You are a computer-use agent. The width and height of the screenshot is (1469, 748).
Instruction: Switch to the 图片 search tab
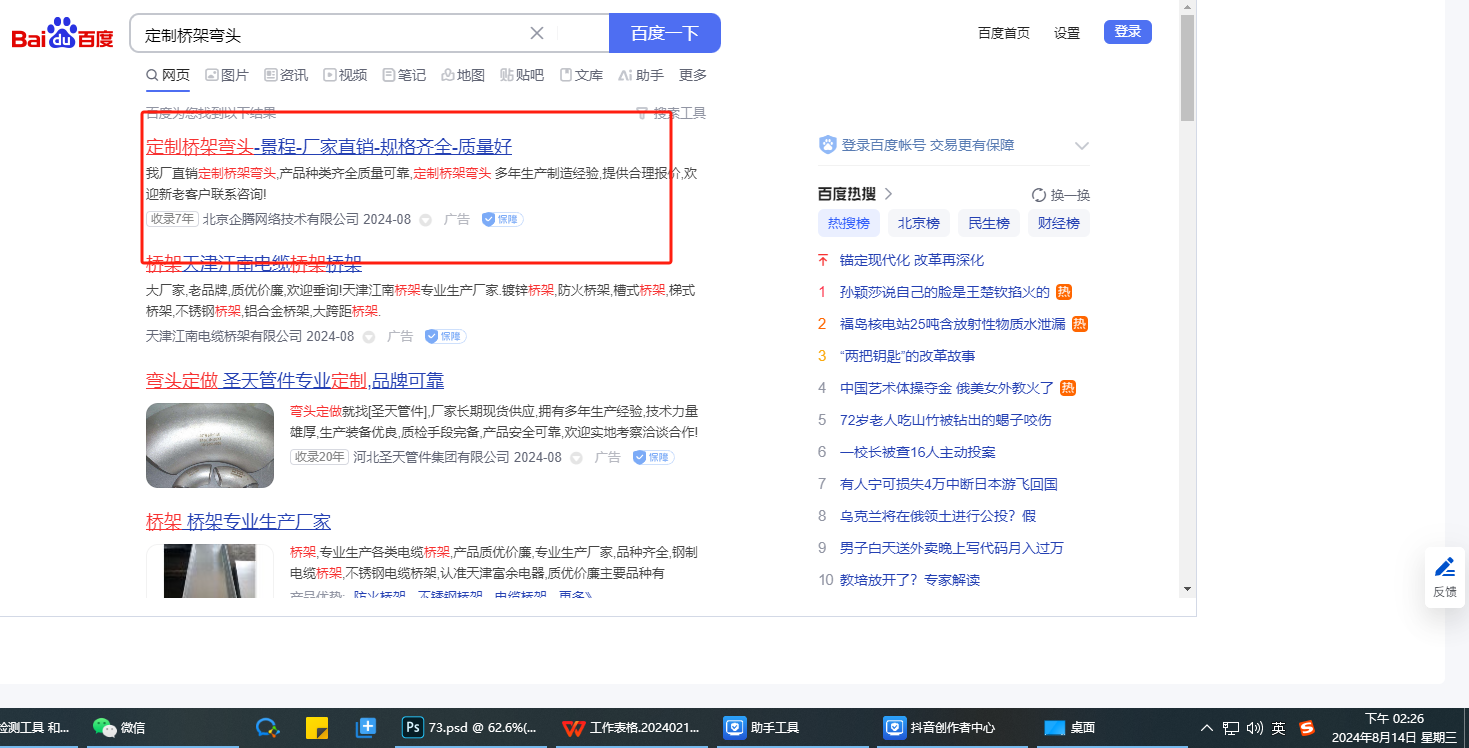227,75
